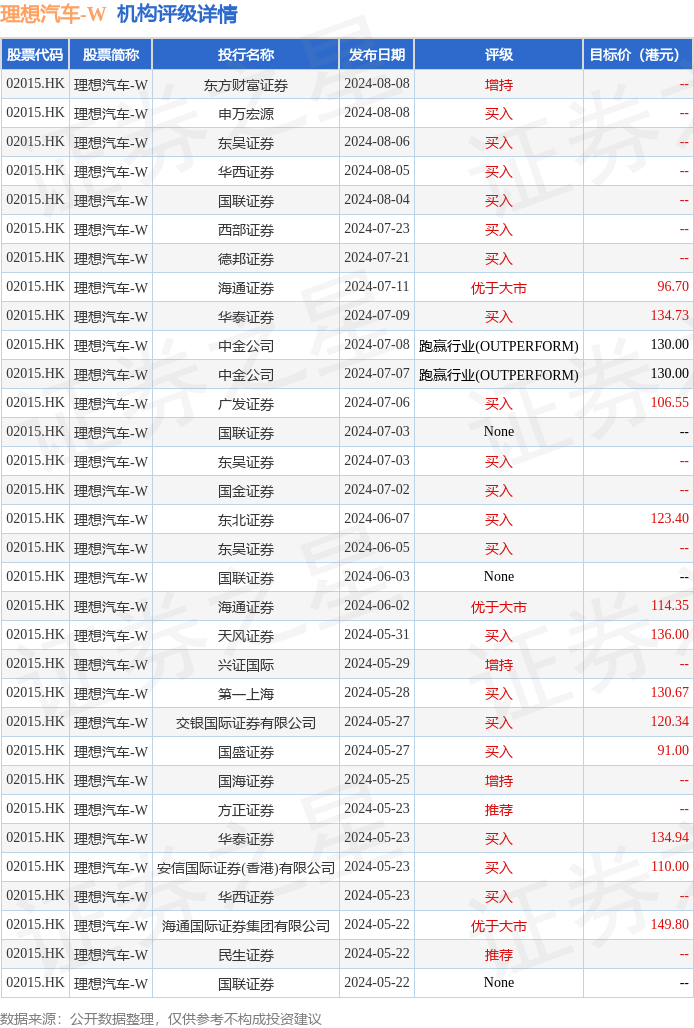Click the 增持 rating for 东方财富证券
The height and width of the screenshot is (1028, 694).
(499, 85)
